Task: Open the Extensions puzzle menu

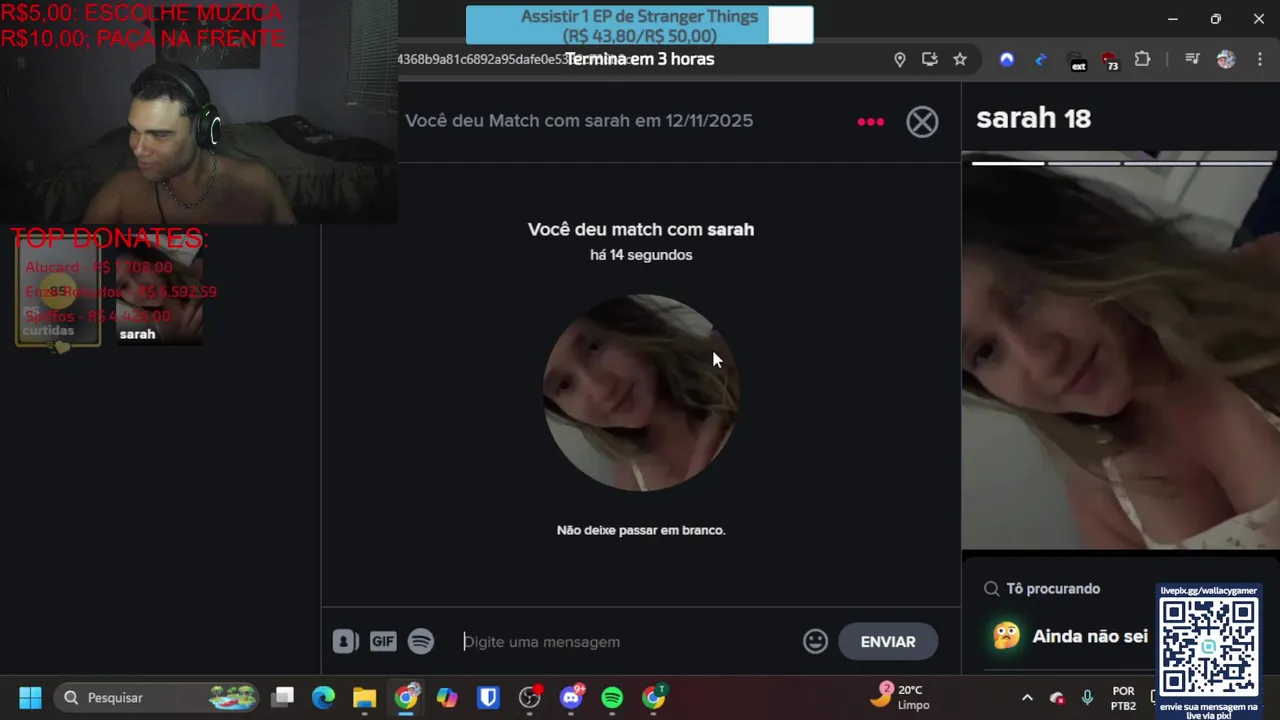Action: [x=1143, y=60]
